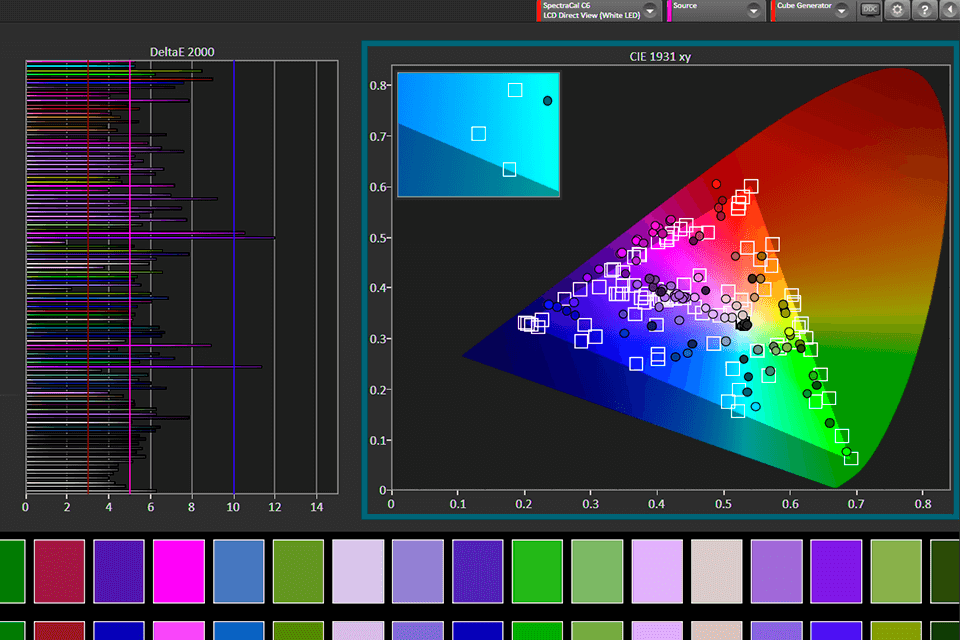Click the pale beige-pink swatch in top row
The image size is (960, 640).
coord(717,570)
